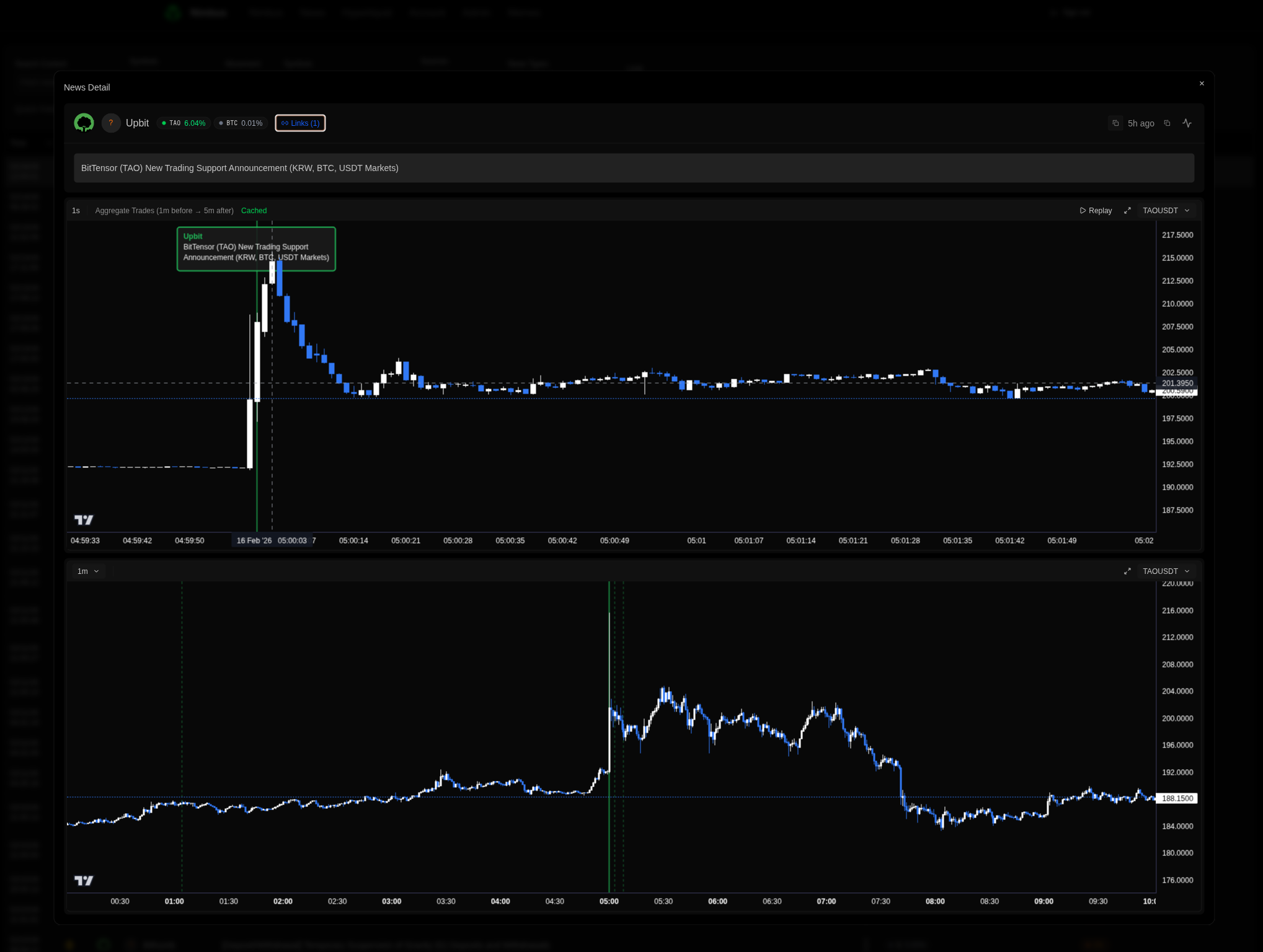Click the Upbit announcement marker on chart
The width and height of the screenshot is (1263, 952).
point(256,249)
